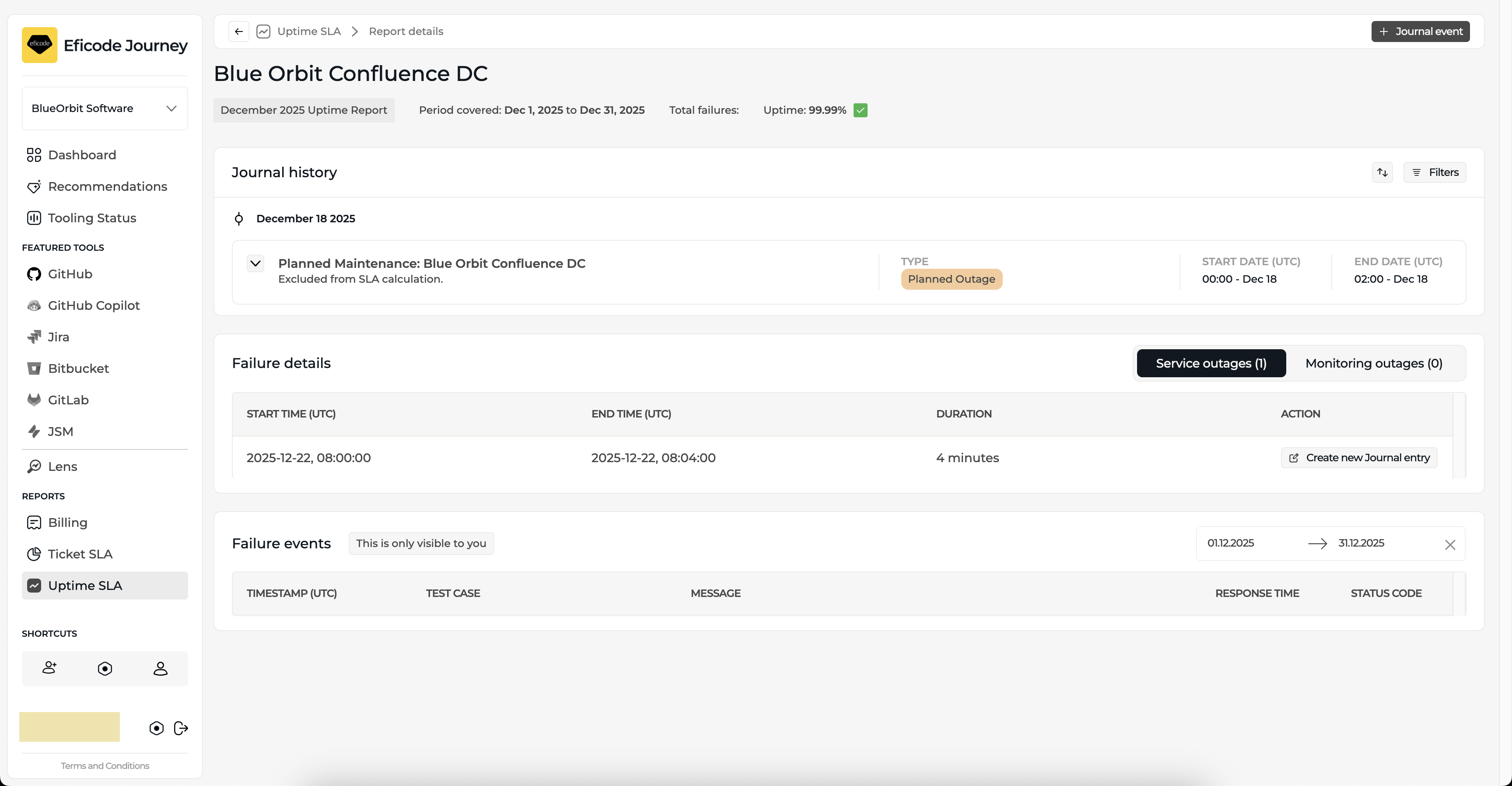Go to Ticket SLA report
Image resolution: width=1512 pixels, height=786 pixels.
tap(80, 554)
